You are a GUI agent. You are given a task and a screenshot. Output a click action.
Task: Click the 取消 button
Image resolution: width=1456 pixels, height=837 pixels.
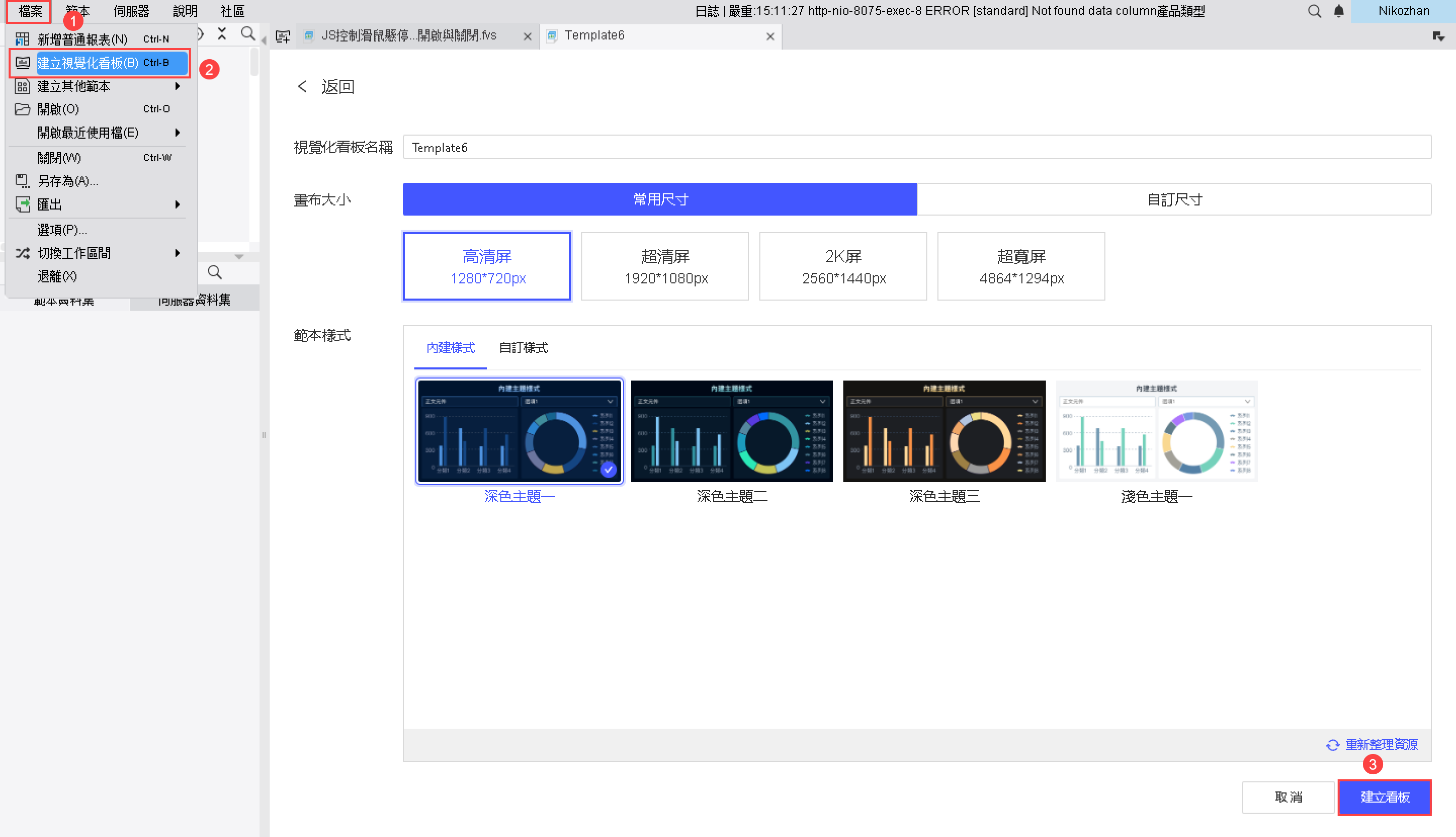[x=1288, y=798]
